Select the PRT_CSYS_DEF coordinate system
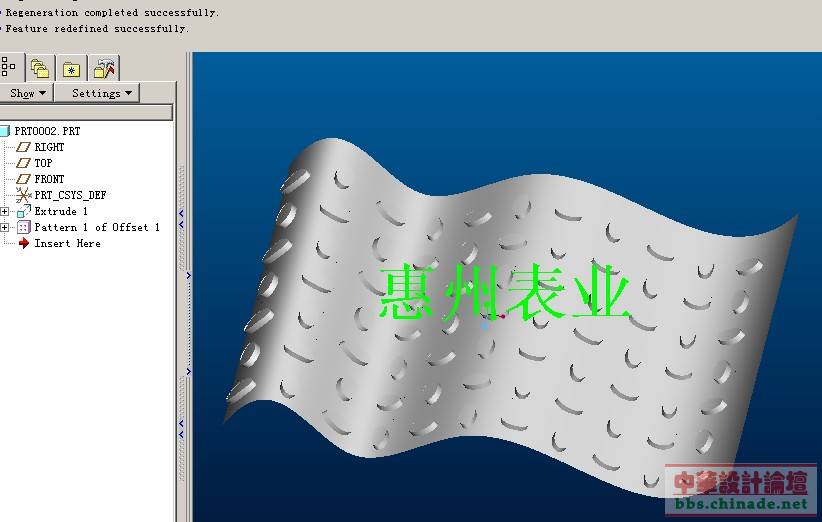 (70, 195)
